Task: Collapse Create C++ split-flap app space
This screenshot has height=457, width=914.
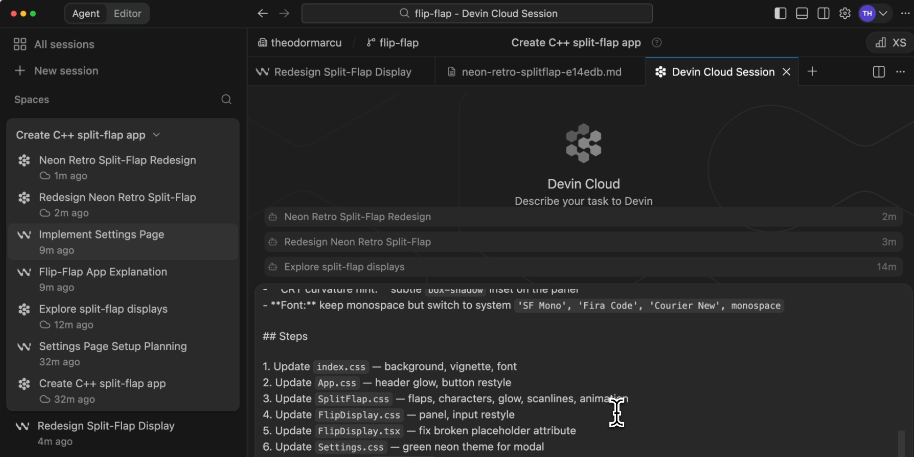Action: 156,135
